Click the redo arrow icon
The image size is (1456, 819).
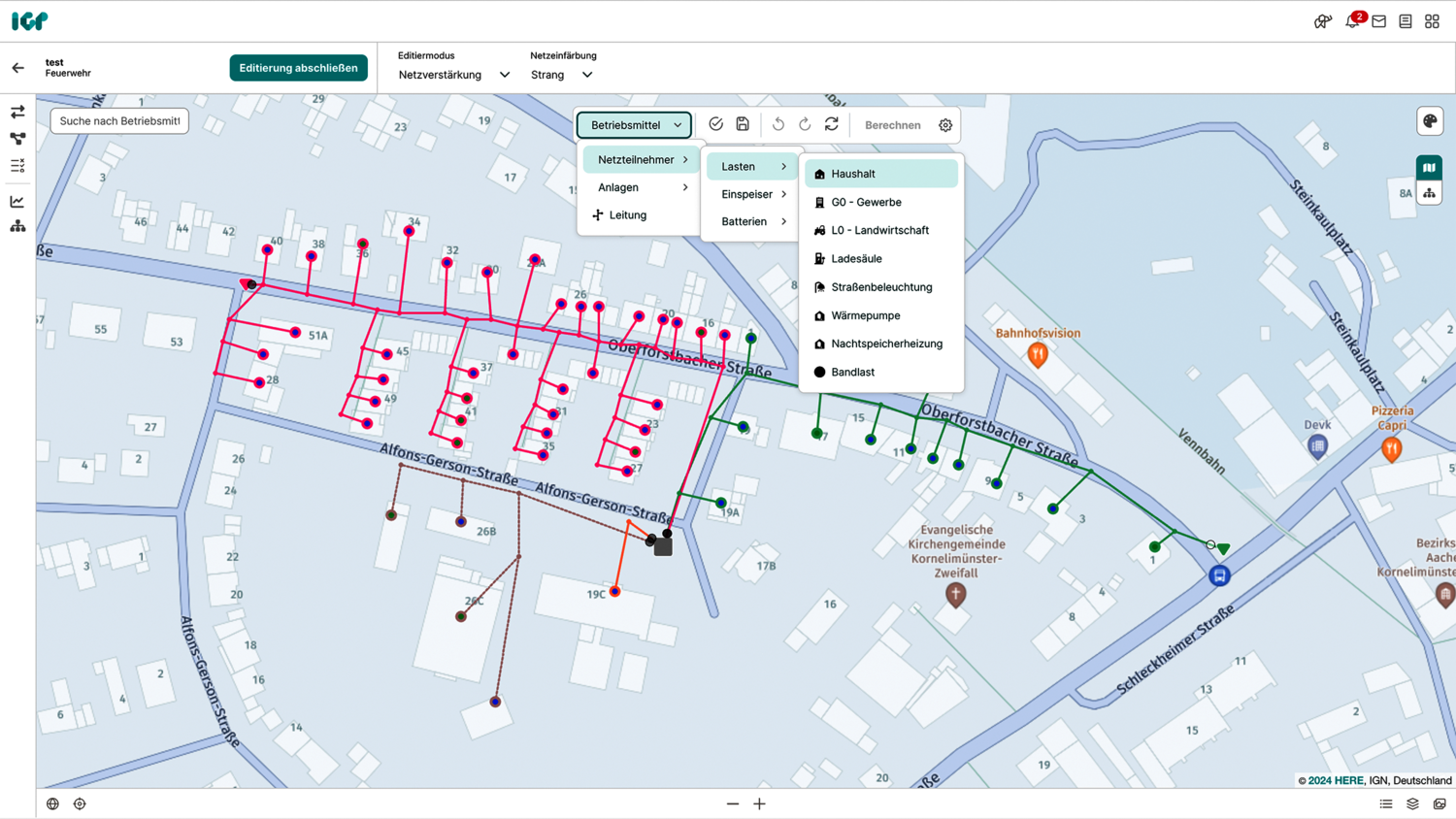point(805,124)
